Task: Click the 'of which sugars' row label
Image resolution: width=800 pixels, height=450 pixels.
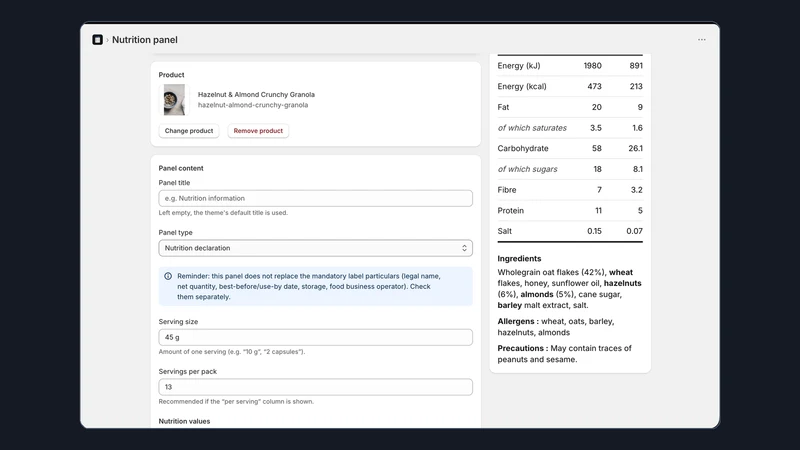Action: tap(528, 169)
